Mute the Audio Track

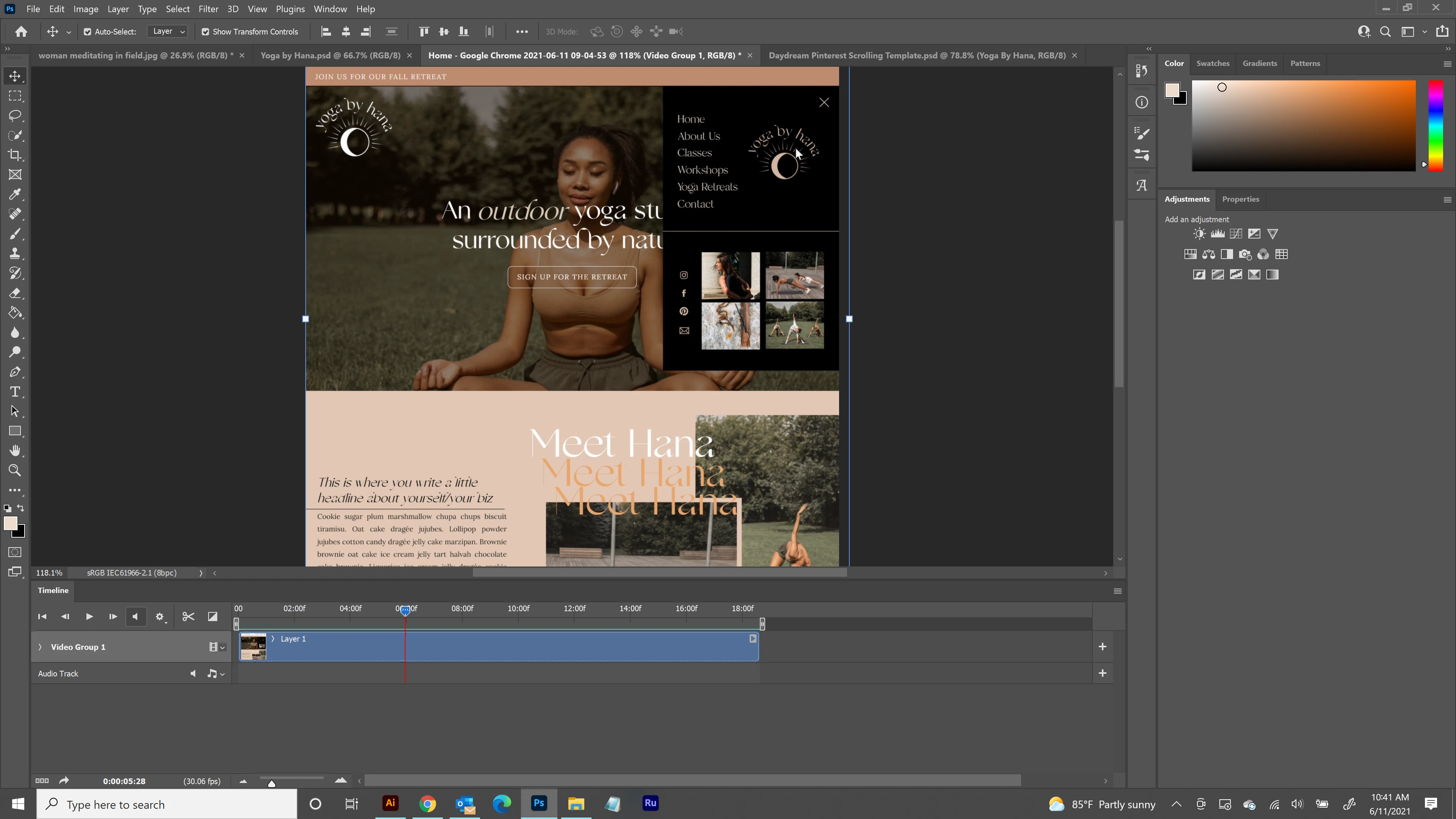tap(193, 673)
